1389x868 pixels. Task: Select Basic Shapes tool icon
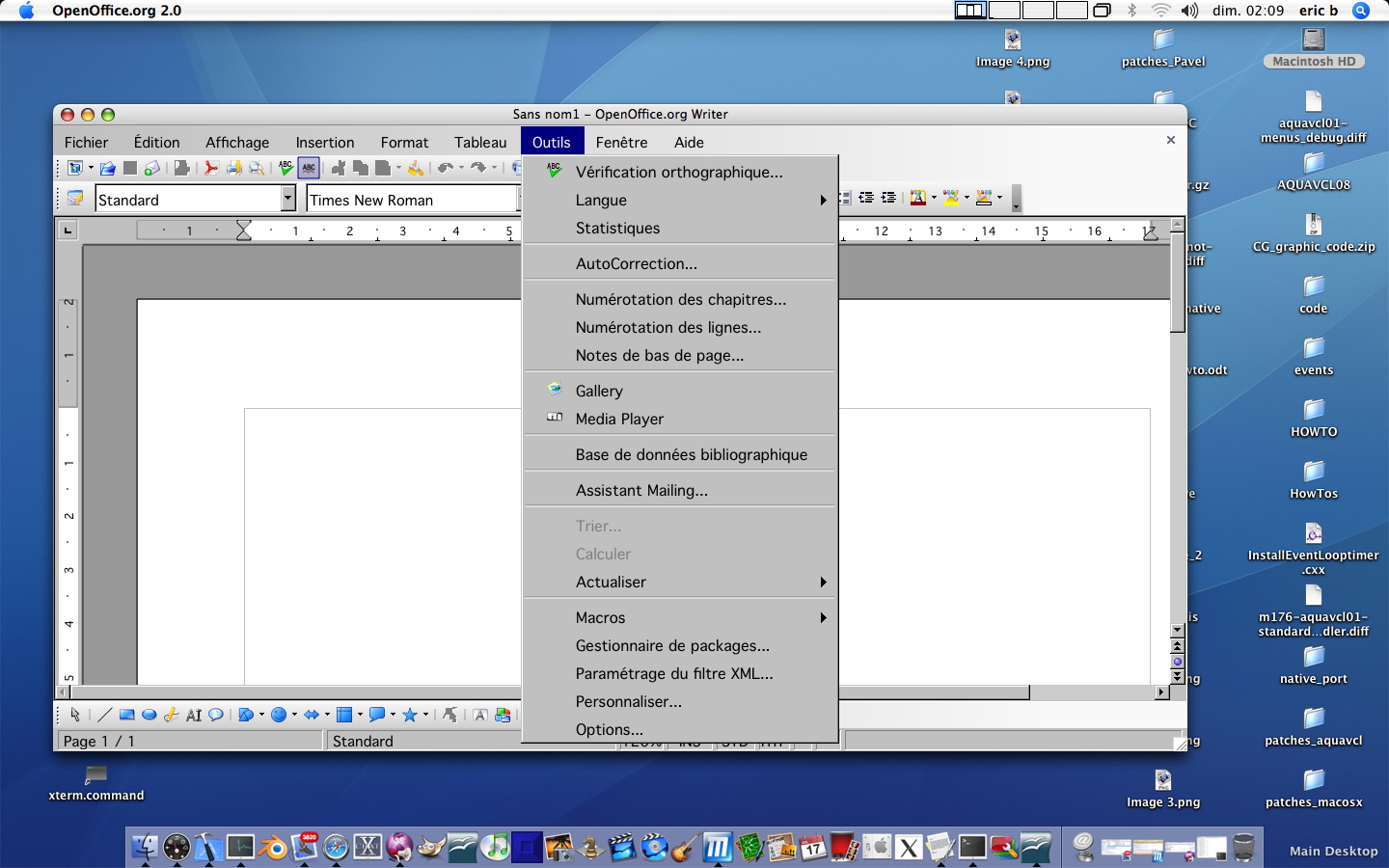(x=246, y=715)
